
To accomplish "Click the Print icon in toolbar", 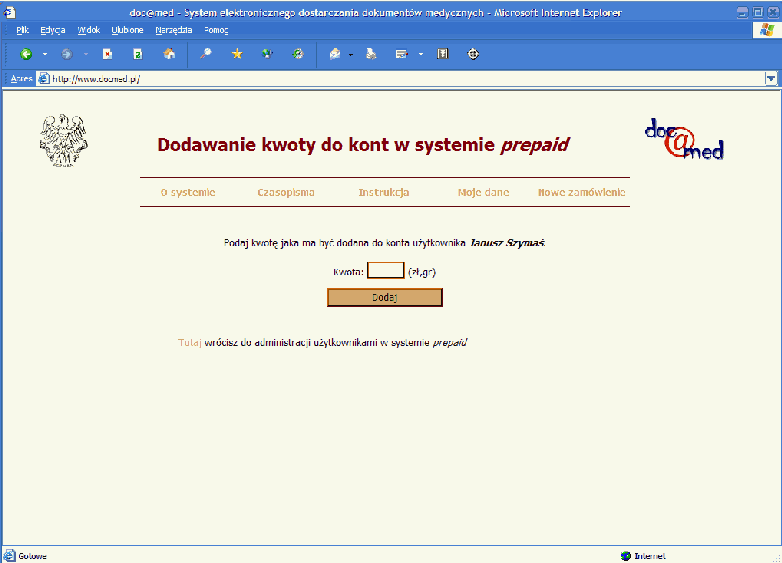I will click(x=370, y=54).
